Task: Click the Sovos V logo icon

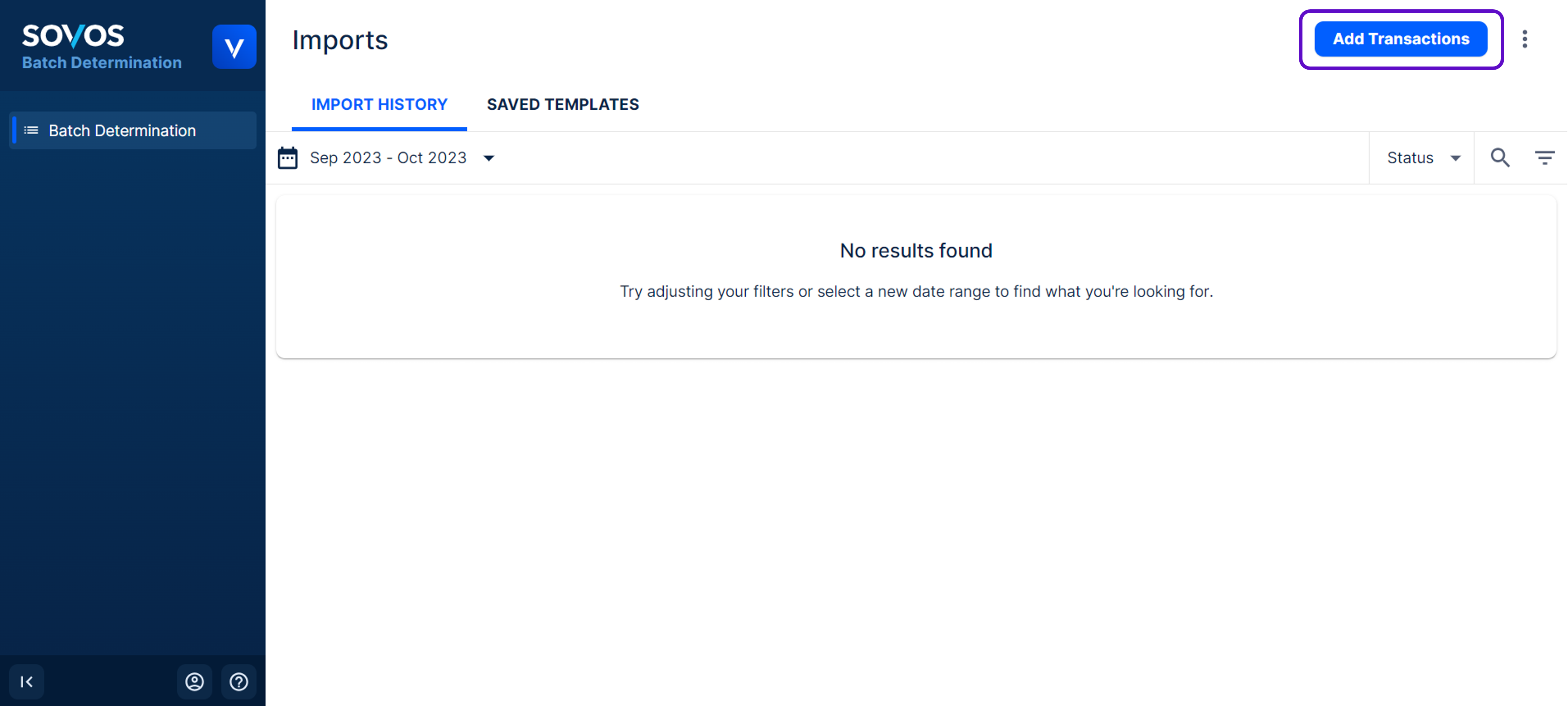Action: click(x=234, y=47)
